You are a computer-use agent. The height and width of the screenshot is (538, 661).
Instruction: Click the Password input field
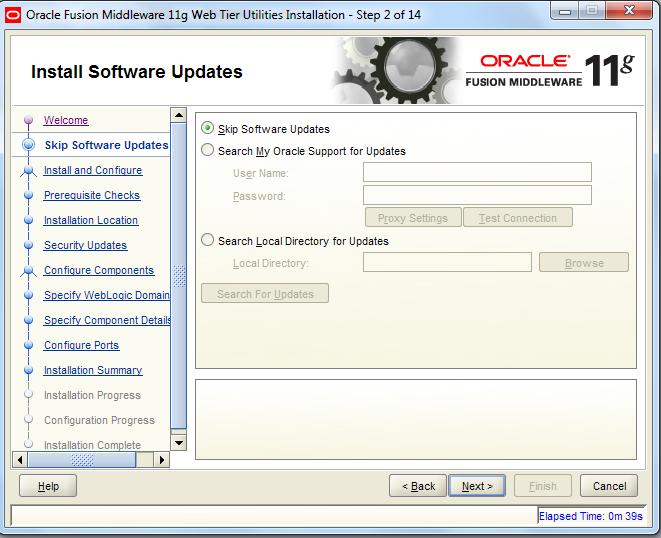(477, 195)
